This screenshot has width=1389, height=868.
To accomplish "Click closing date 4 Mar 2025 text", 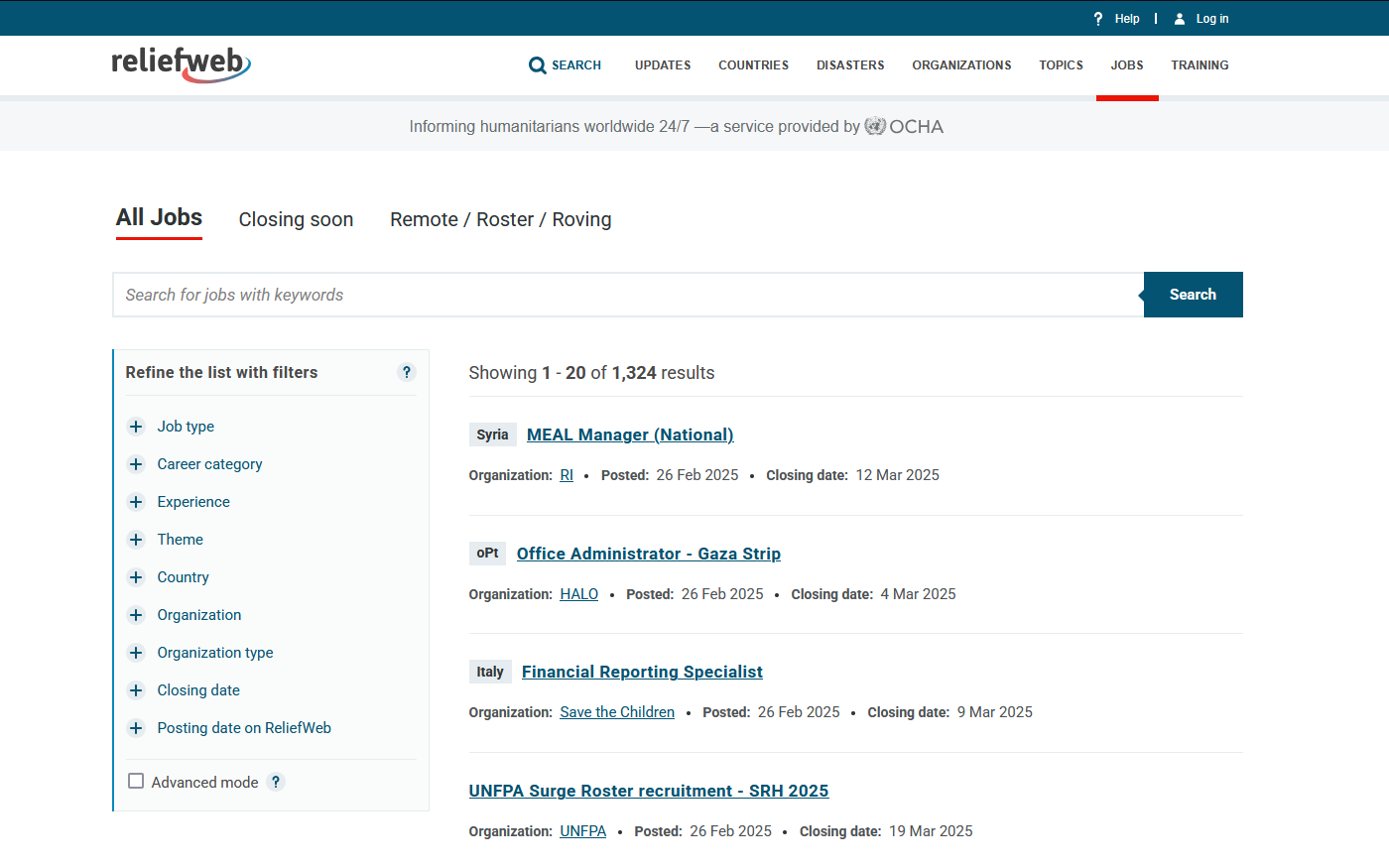I will [x=919, y=594].
